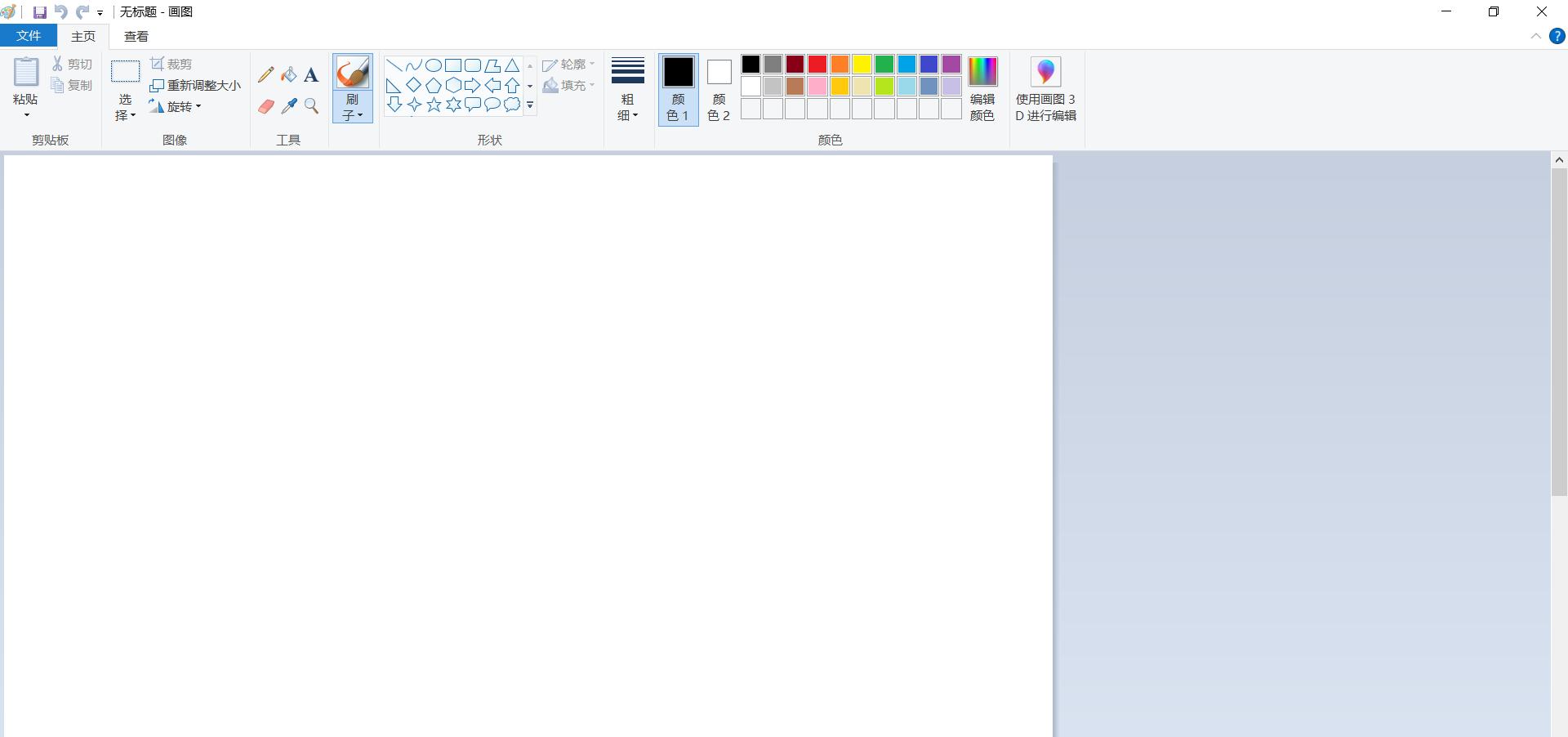1568x737 pixels.
Task: Toggle Color 2 as active color
Action: [x=718, y=88]
